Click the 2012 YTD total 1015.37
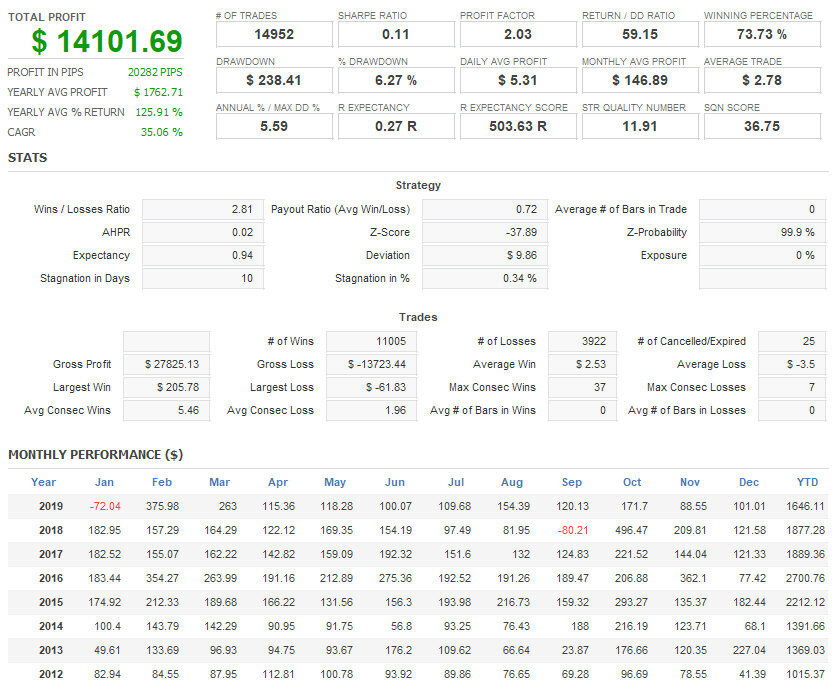The width and height of the screenshot is (836, 698). tap(805, 674)
